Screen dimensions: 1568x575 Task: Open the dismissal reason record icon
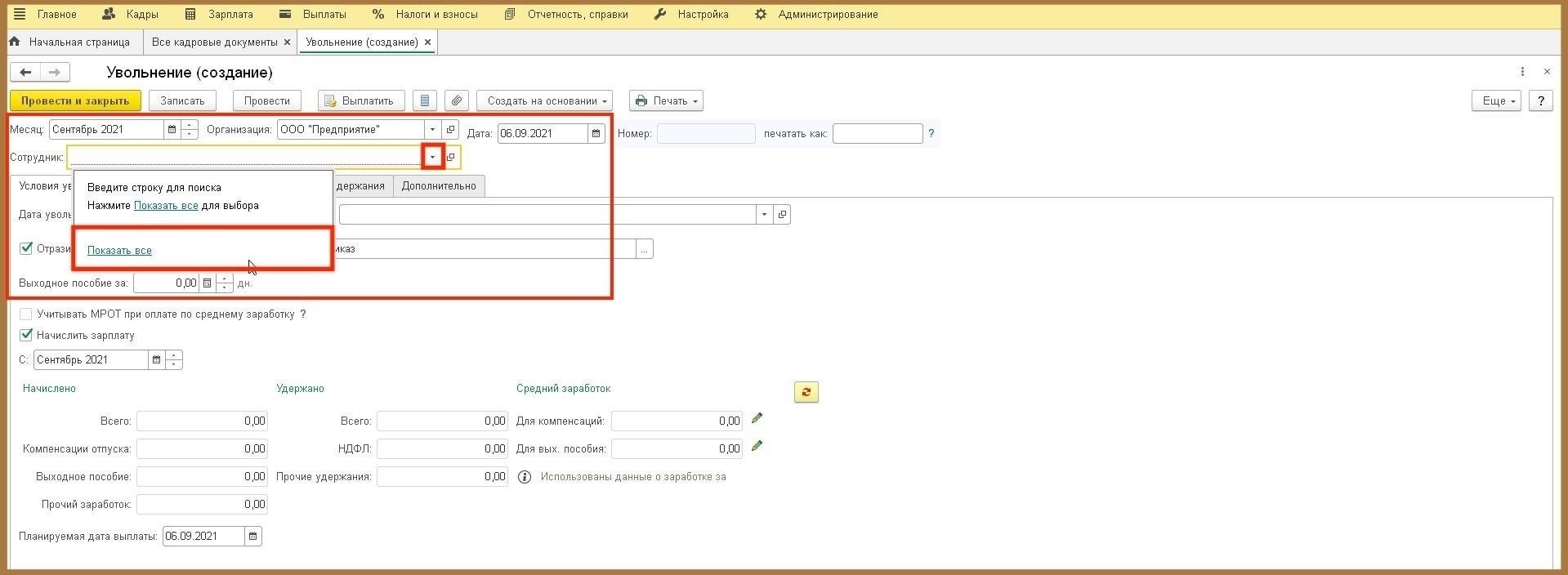(782, 215)
